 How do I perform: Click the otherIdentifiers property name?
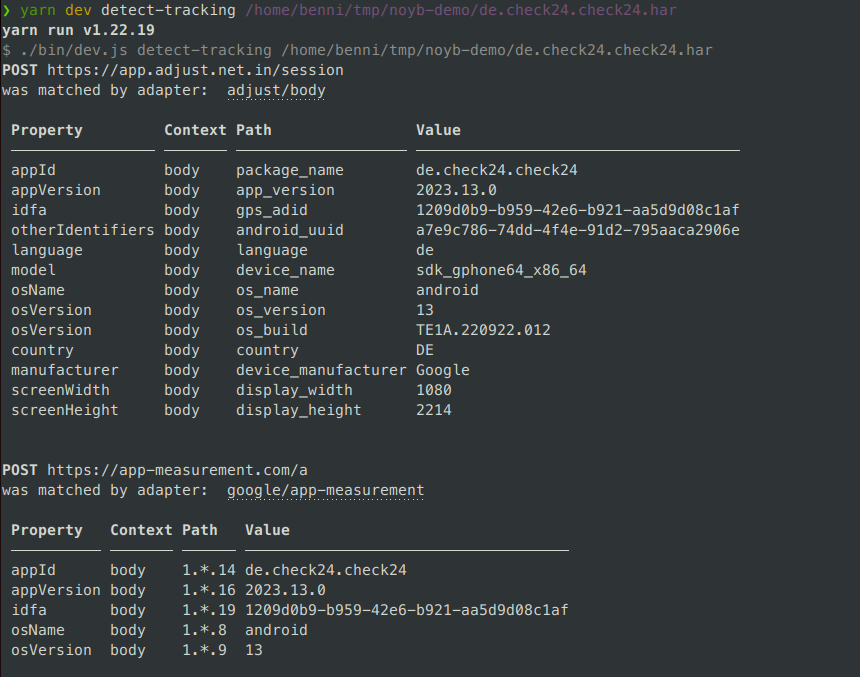83,230
